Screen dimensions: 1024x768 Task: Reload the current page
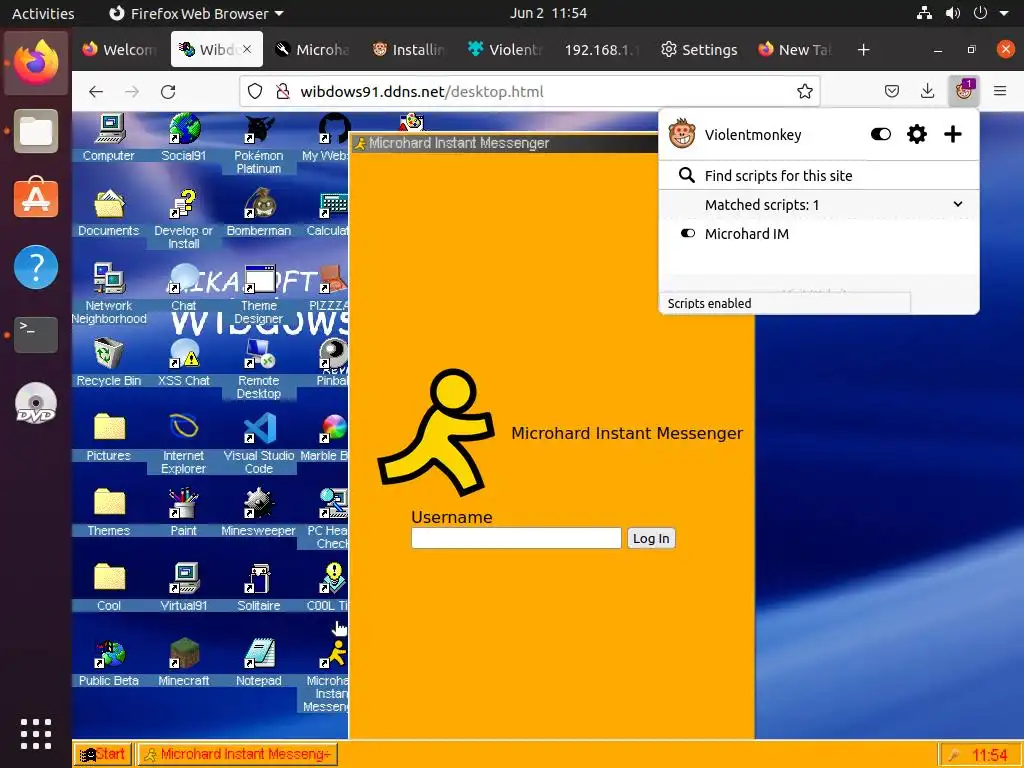click(168, 91)
